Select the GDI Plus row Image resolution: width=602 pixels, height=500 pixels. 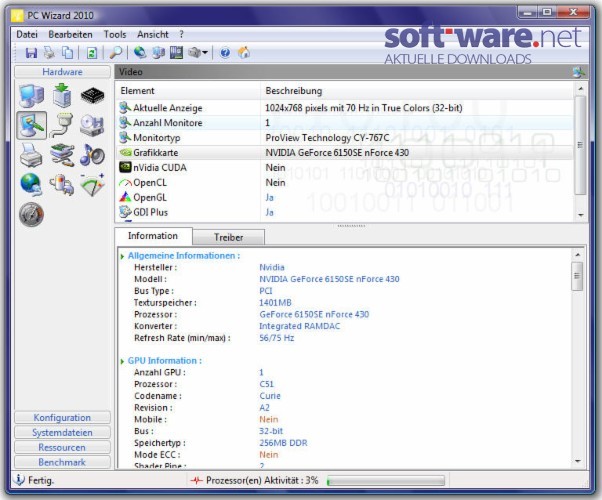pyautogui.click(x=344, y=212)
